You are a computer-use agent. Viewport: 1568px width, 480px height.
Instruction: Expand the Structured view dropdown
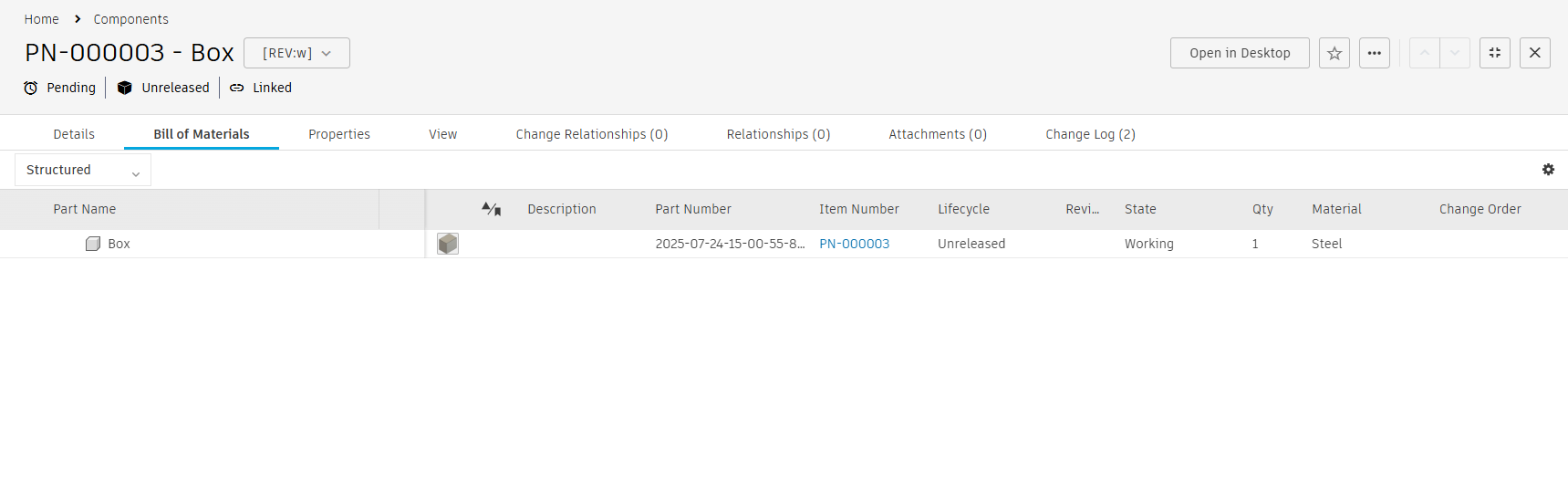tap(83, 170)
